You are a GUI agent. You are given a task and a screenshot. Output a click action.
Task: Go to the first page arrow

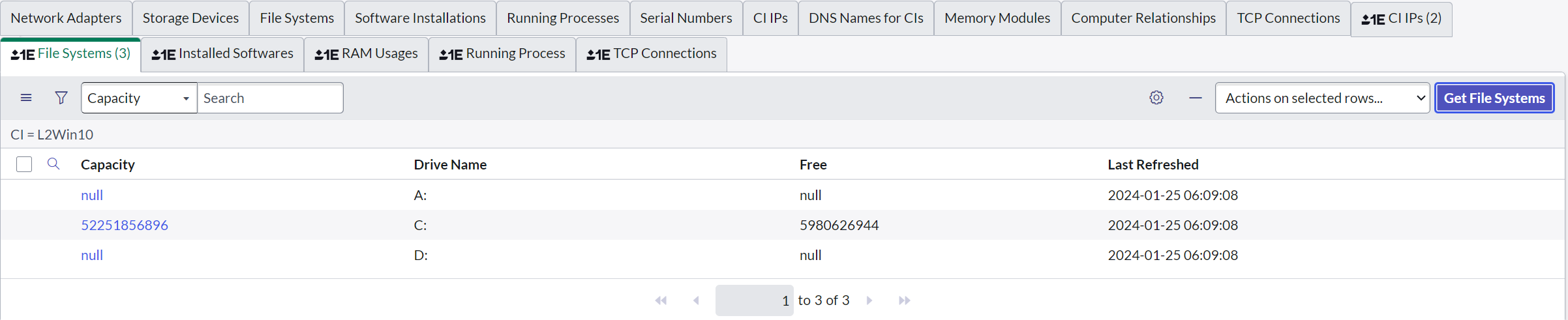[x=661, y=300]
